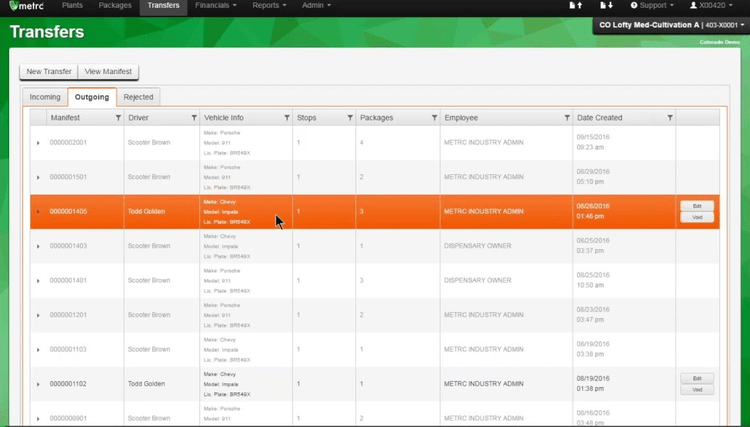Image resolution: width=750 pixels, height=427 pixels.
Task: Click DISPENSARY OWNER in row 0000001403
Action: click(x=477, y=246)
